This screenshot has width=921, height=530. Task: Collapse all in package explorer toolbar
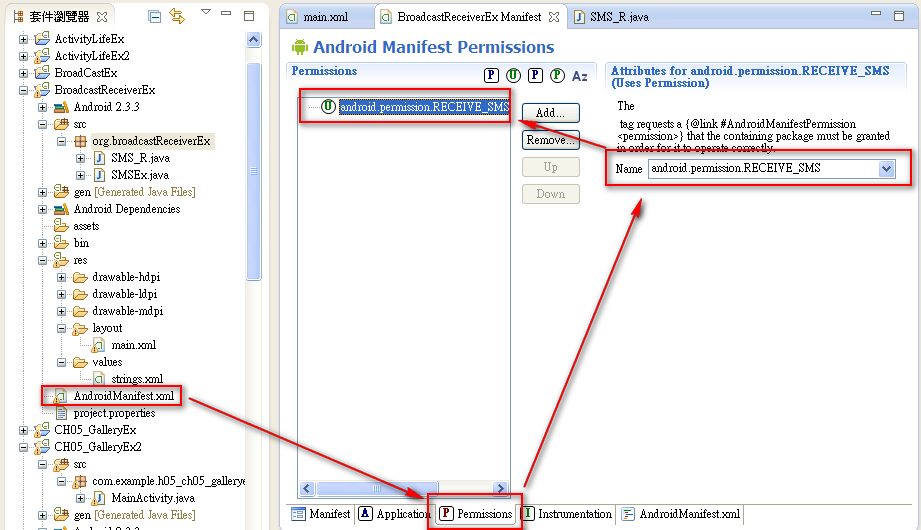pos(154,17)
